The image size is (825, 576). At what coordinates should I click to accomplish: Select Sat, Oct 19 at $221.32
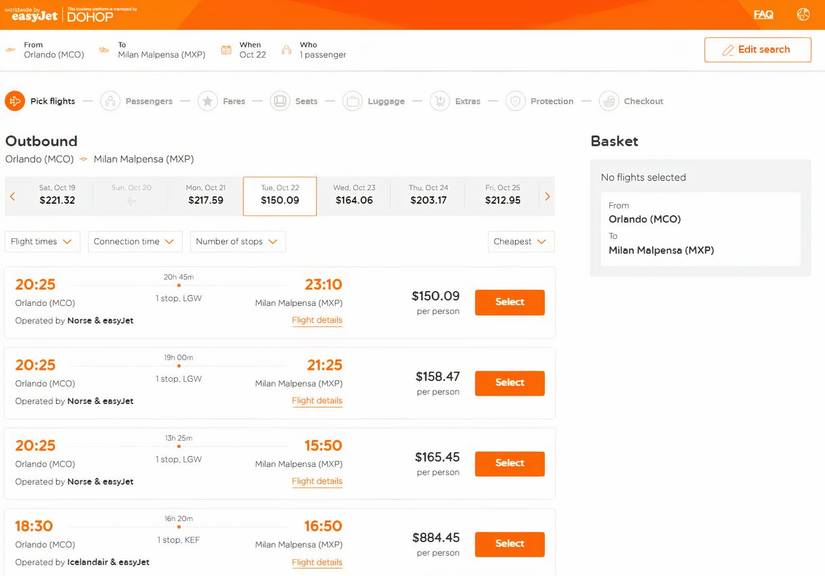[57, 196]
